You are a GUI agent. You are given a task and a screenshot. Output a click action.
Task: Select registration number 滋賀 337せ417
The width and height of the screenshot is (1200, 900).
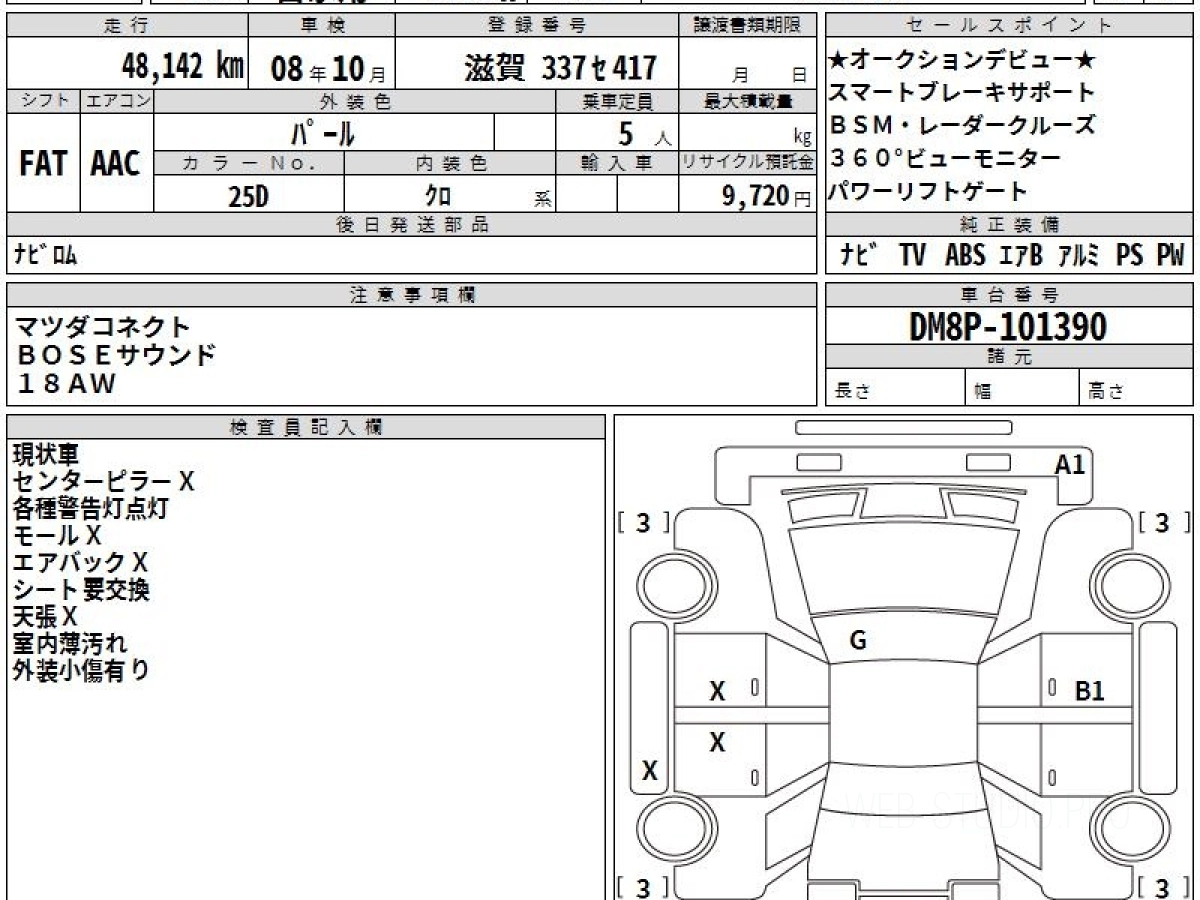560,68
